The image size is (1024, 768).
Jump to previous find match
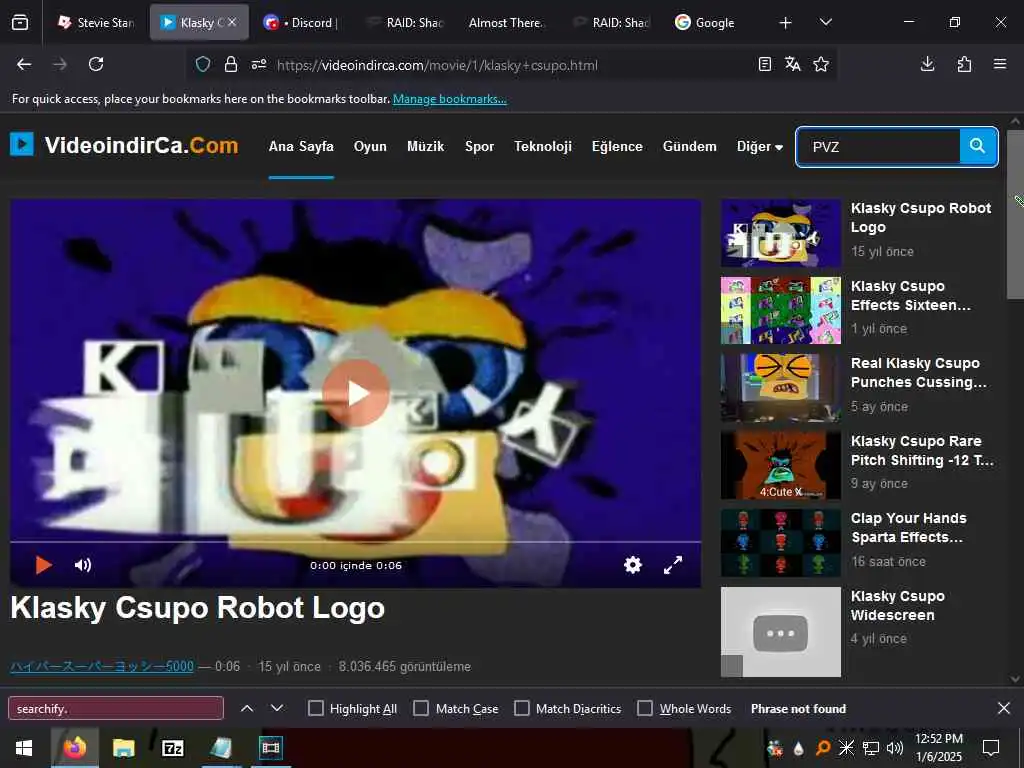coord(247,709)
